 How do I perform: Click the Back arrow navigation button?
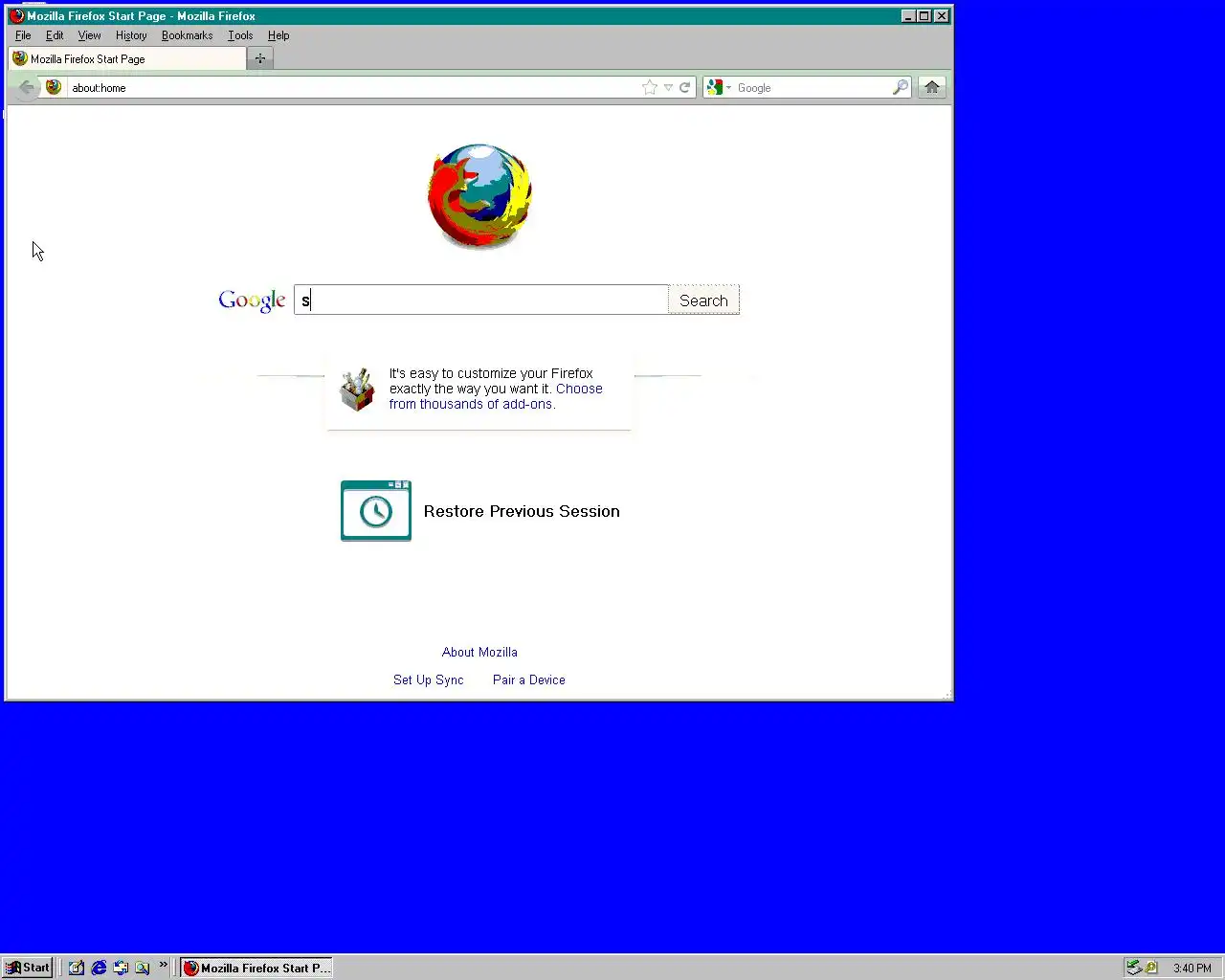point(26,87)
